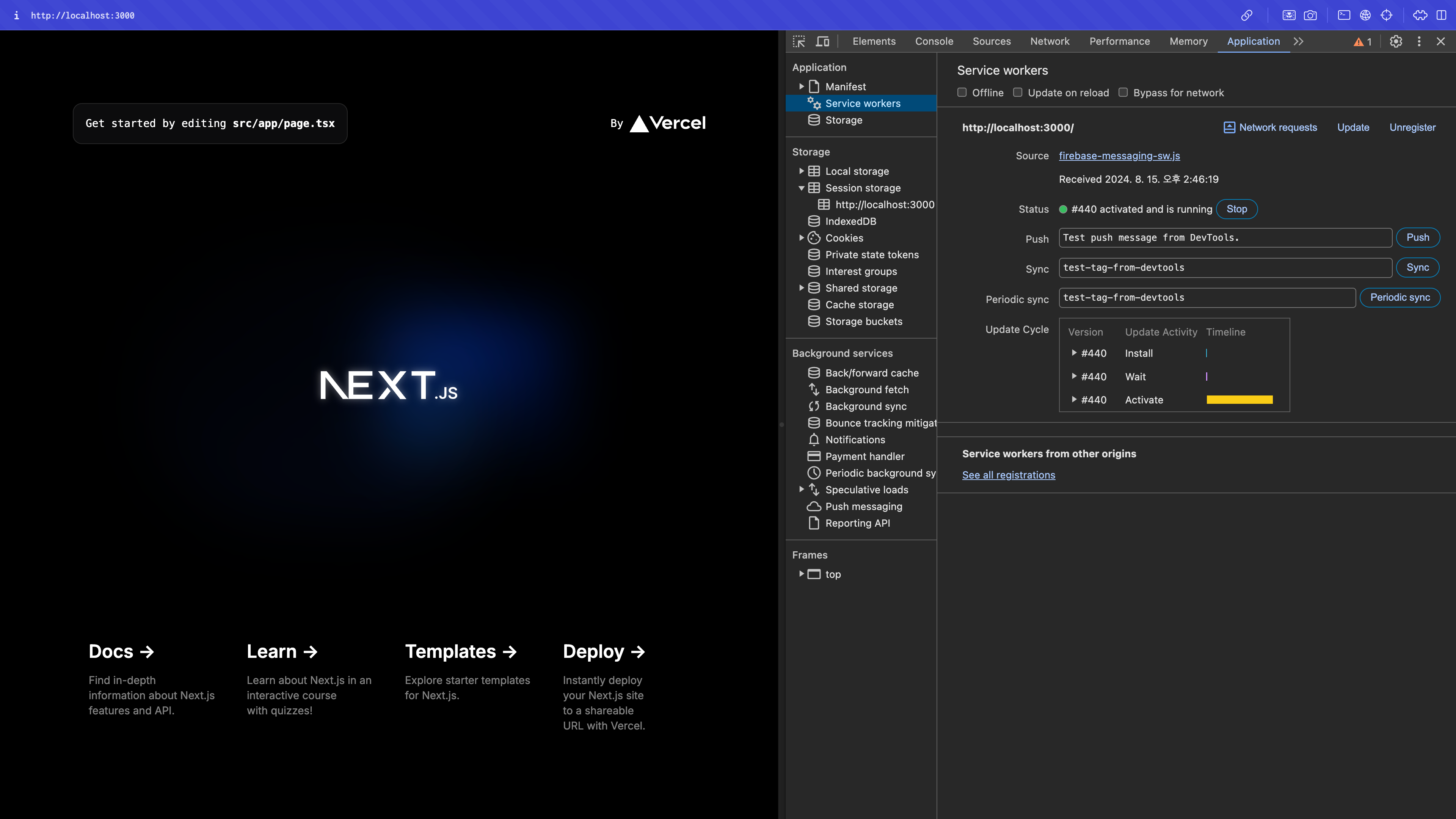Switch to the Network tab
The image size is (1456, 819).
pyautogui.click(x=1050, y=41)
